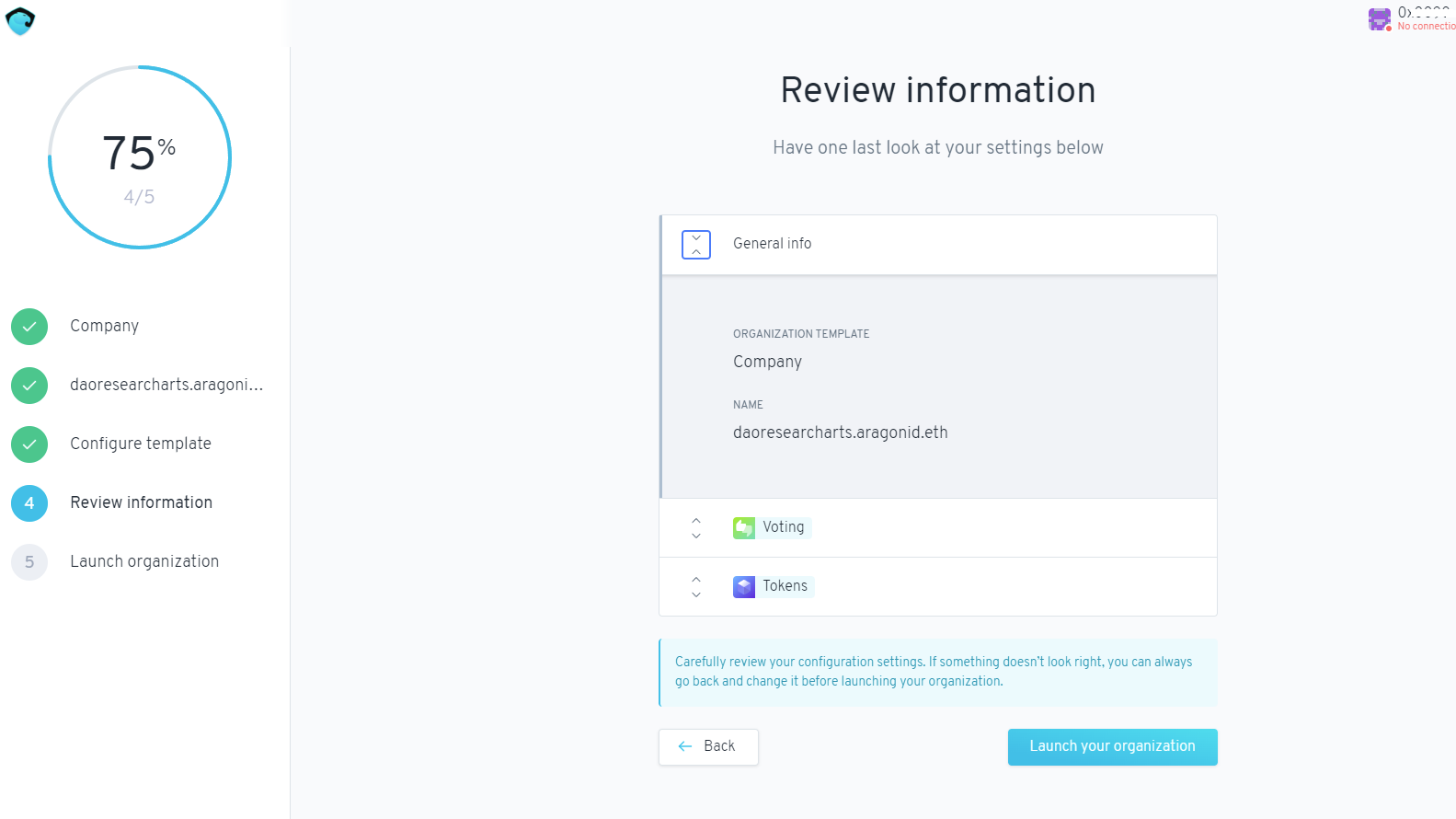
Task: Click the daoresearcharts.aragonid.eth name value
Action: pos(840,433)
